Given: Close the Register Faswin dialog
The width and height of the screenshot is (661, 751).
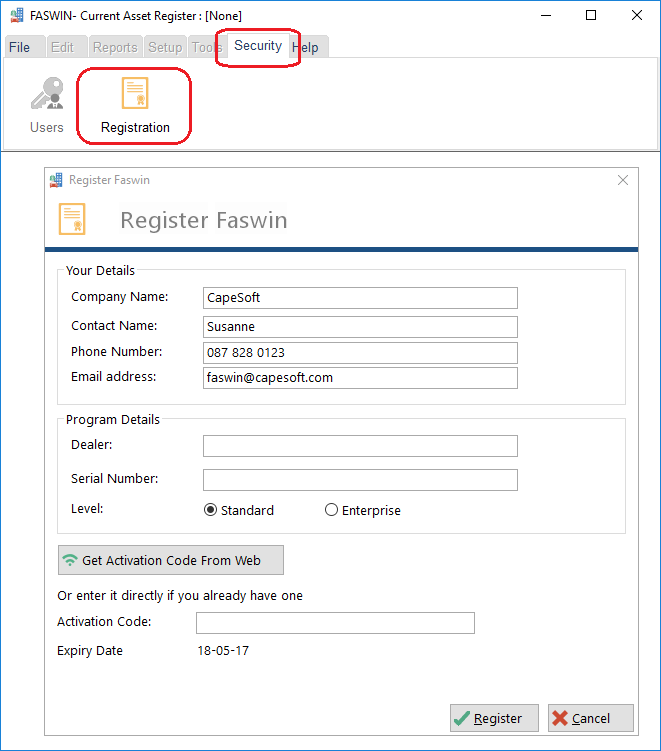Looking at the screenshot, I should point(623,180).
